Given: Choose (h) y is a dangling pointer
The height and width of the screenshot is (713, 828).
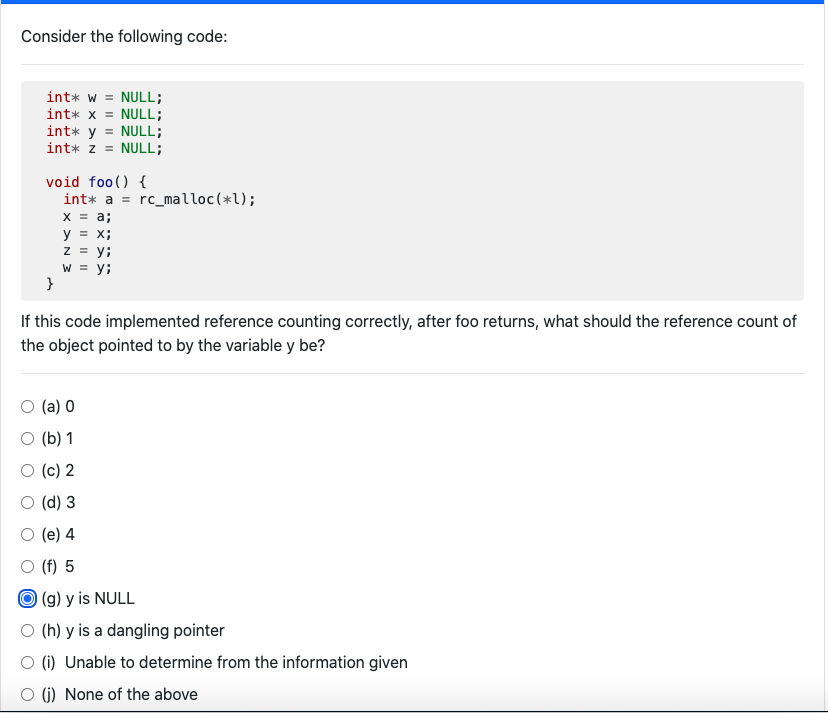Looking at the screenshot, I should (x=27, y=630).
